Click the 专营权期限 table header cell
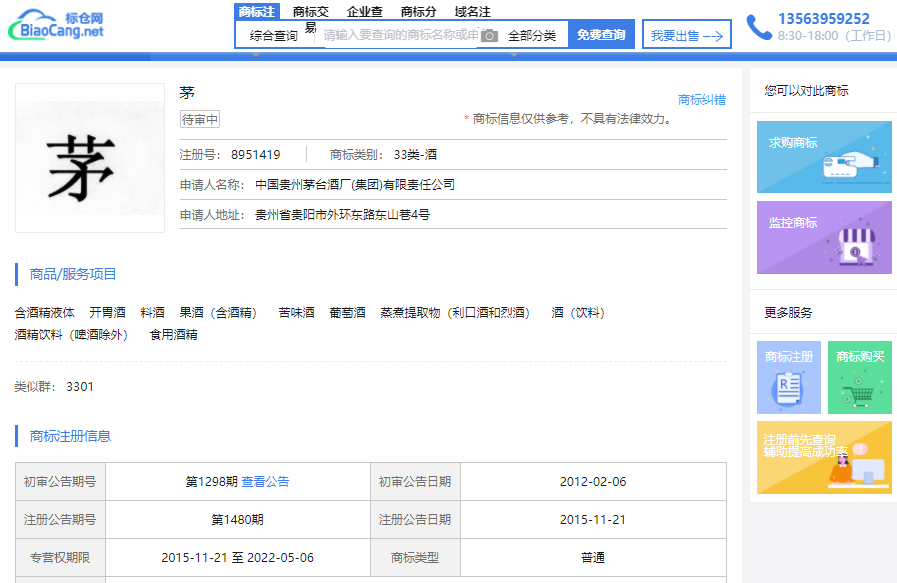Screen dimensions: 897x583 pyautogui.click(x=60, y=557)
